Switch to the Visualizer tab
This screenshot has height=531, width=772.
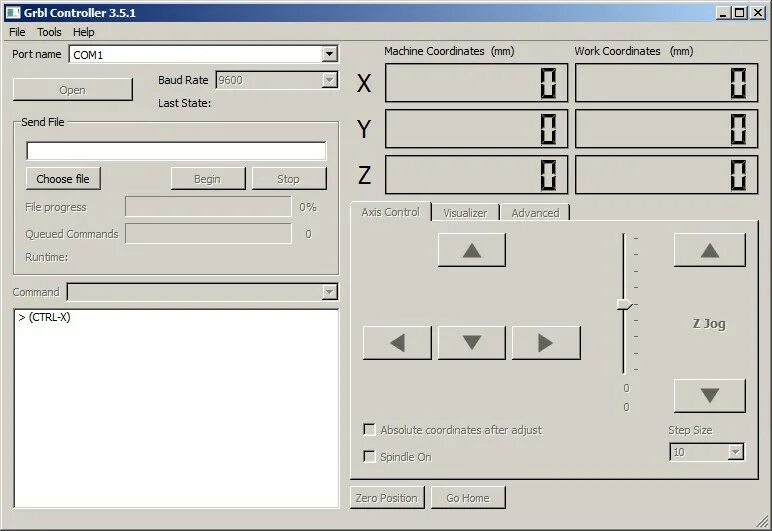point(465,213)
